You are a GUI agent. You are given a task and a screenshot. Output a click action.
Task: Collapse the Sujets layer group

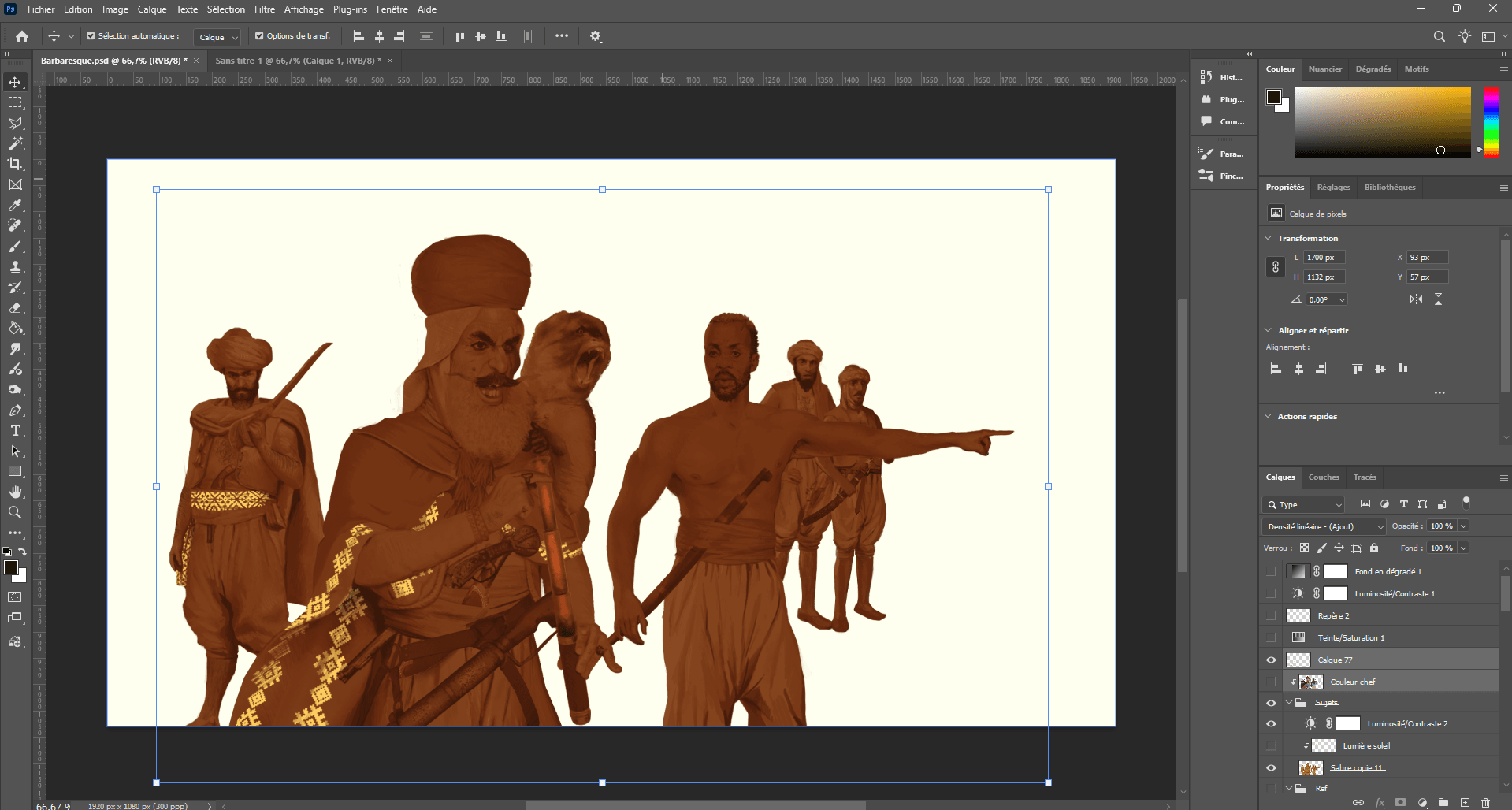1289,703
